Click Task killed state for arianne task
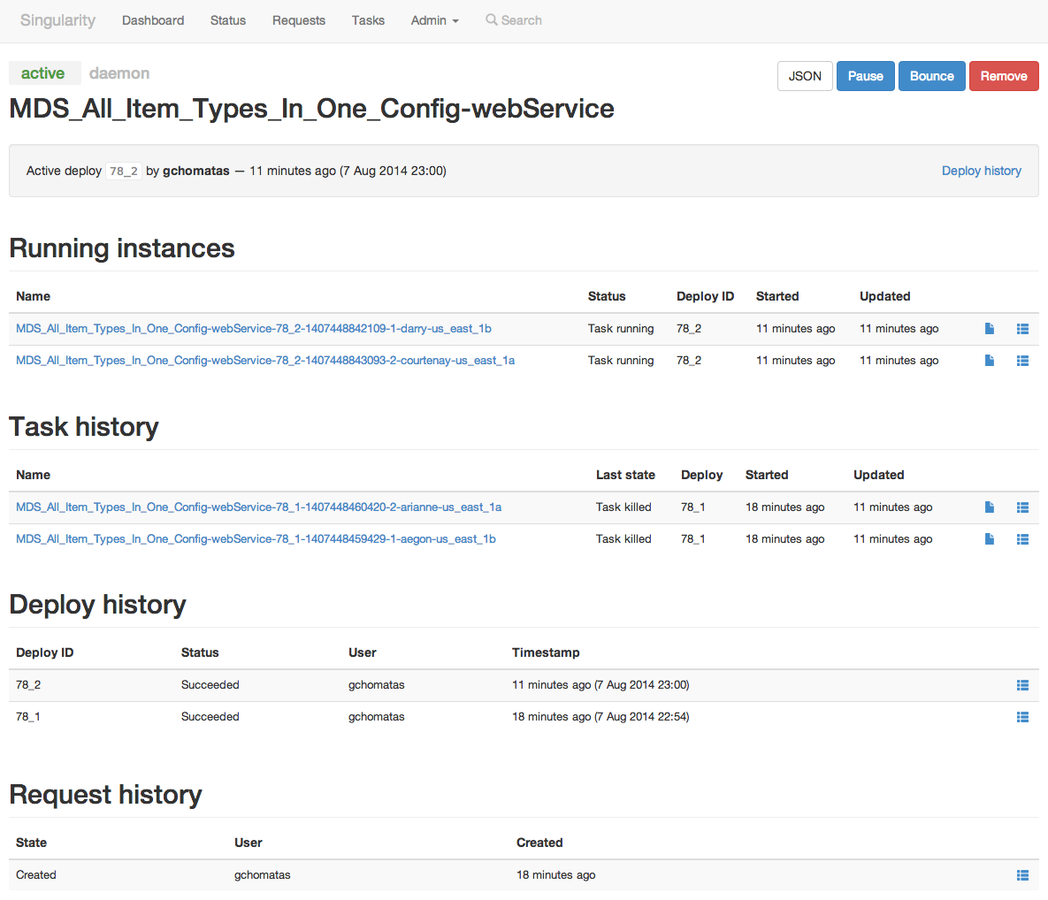This screenshot has height=900, width=1048. pos(624,507)
